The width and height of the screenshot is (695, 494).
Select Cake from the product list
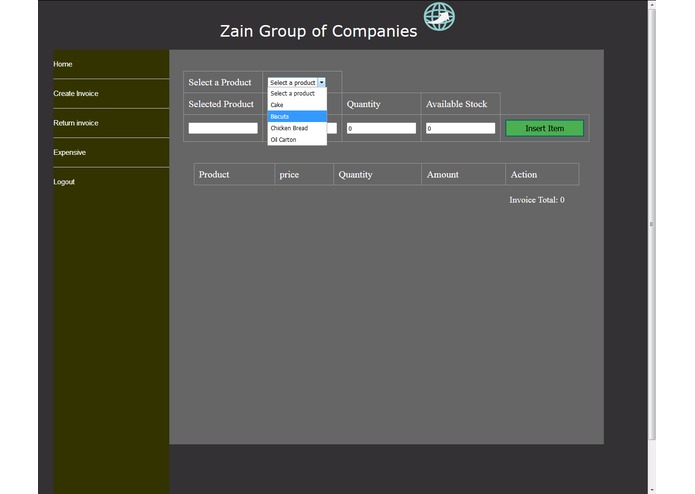click(297, 105)
